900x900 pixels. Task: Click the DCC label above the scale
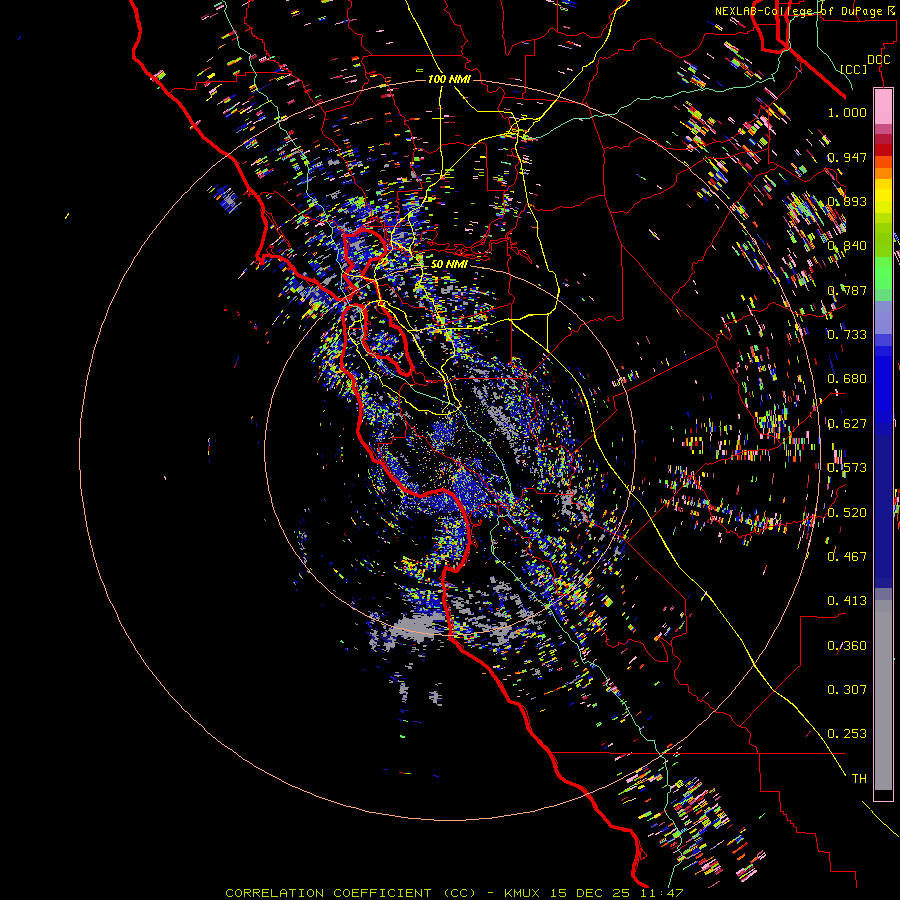tap(878, 59)
